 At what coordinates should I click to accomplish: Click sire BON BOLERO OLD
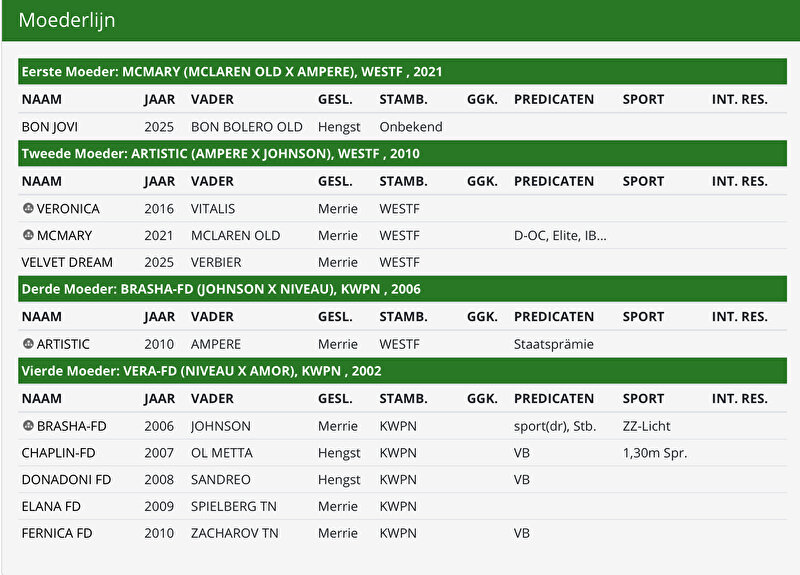coord(246,127)
